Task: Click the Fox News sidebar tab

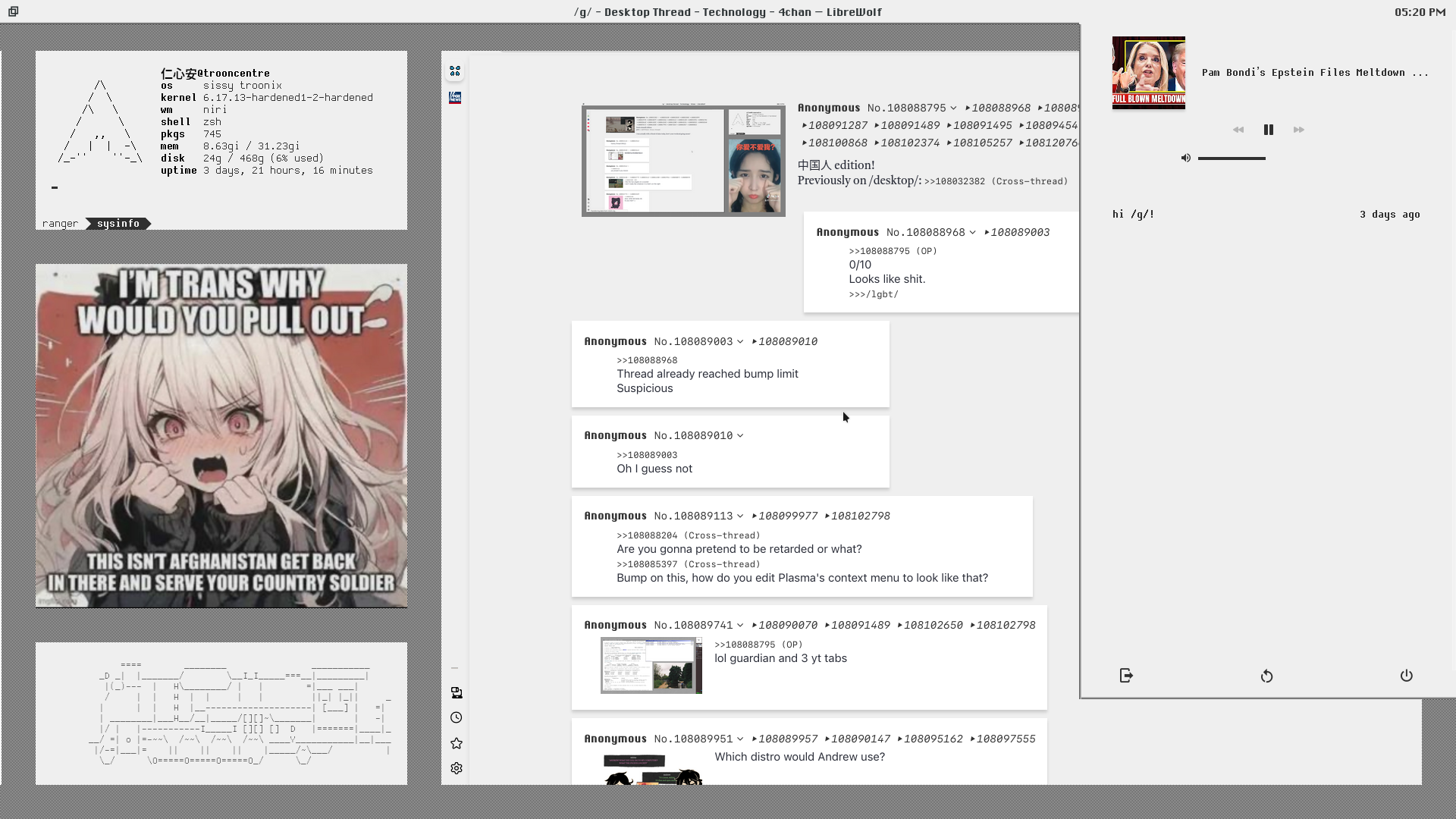Action: click(x=455, y=98)
